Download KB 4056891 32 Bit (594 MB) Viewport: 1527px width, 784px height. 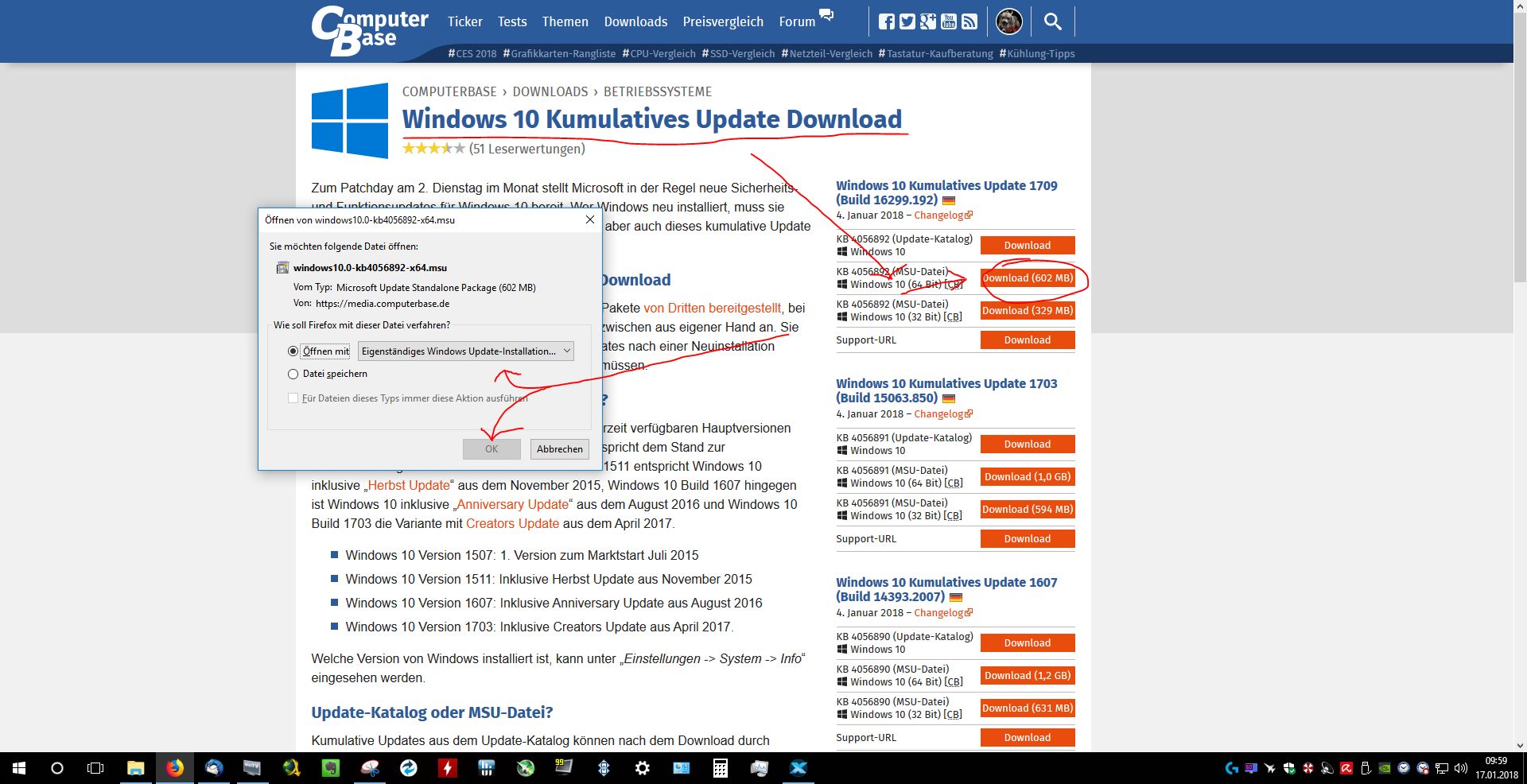point(1028,510)
